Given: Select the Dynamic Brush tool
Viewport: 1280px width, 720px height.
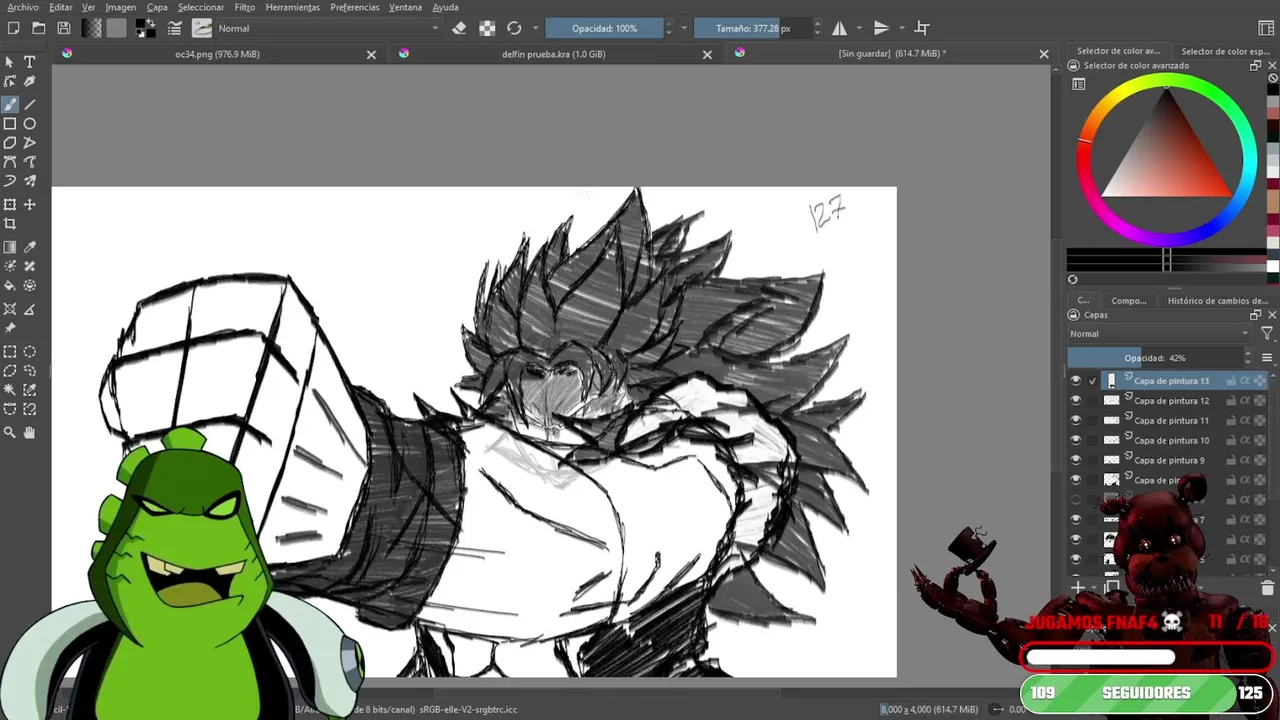Looking at the screenshot, I should [x=10, y=181].
